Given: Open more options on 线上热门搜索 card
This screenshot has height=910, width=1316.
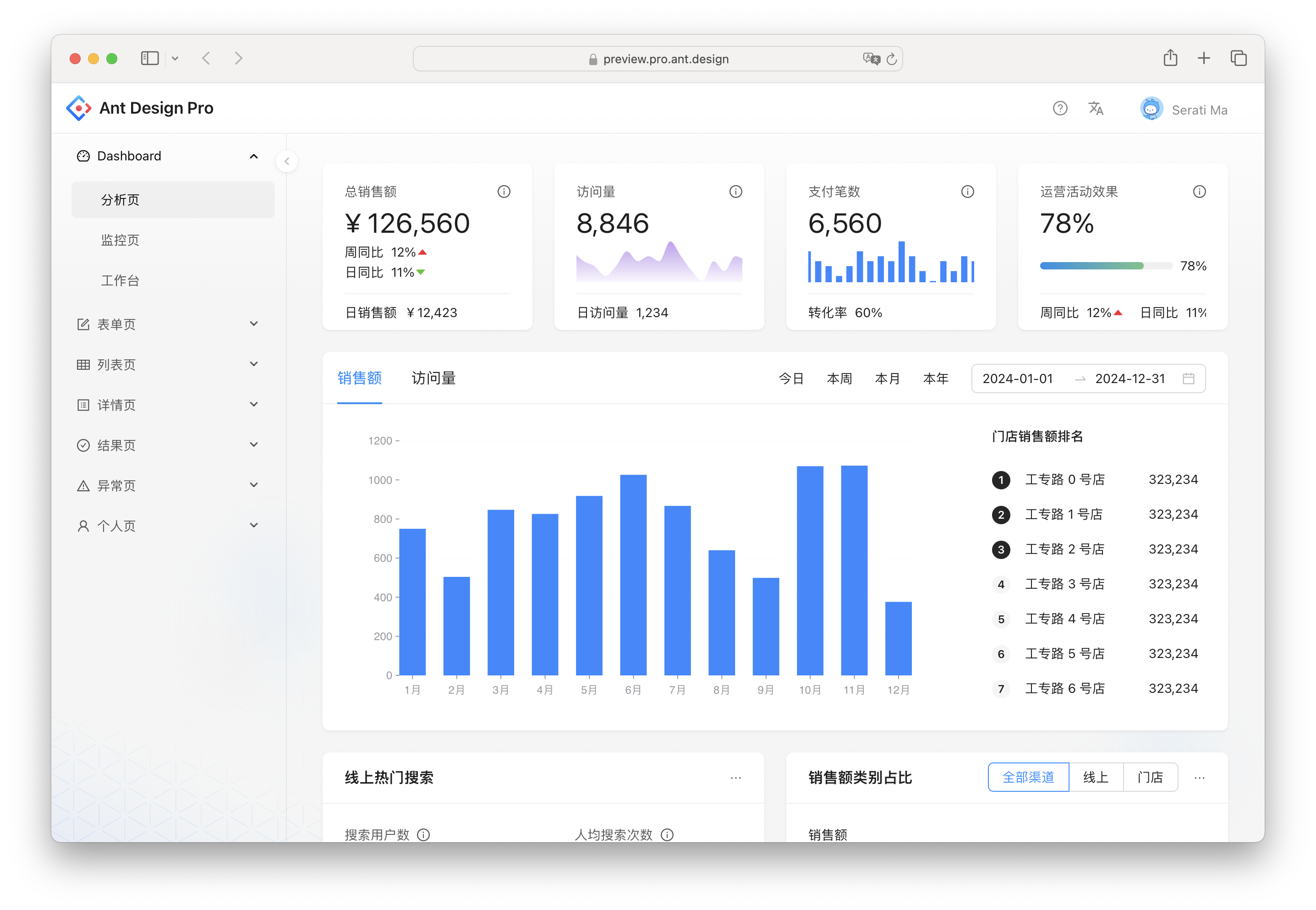Looking at the screenshot, I should (x=735, y=778).
